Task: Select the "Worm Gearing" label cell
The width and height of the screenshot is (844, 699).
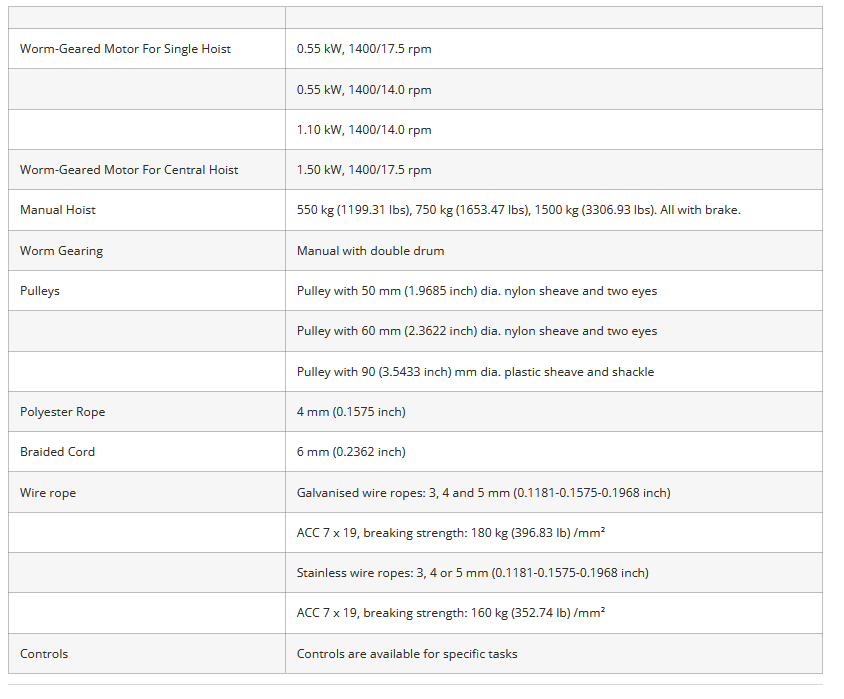Action: click(x=61, y=251)
